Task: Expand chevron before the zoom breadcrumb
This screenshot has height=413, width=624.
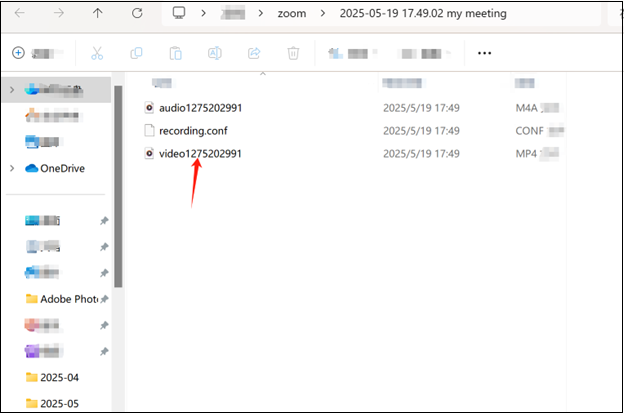Action: tap(261, 14)
